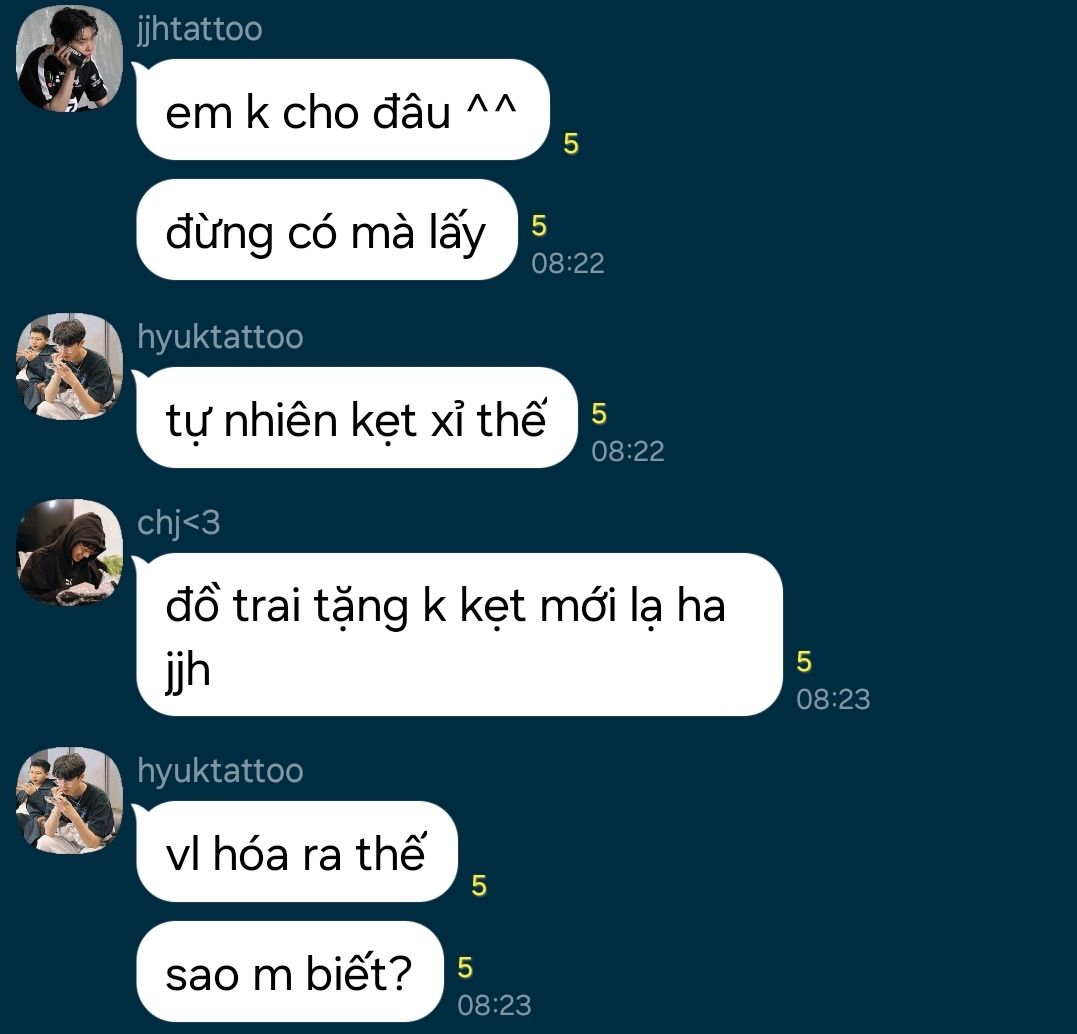1077x1034 pixels.
Task: Select the 'đừng có mà lấy' message bubble
Action: point(326,229)
